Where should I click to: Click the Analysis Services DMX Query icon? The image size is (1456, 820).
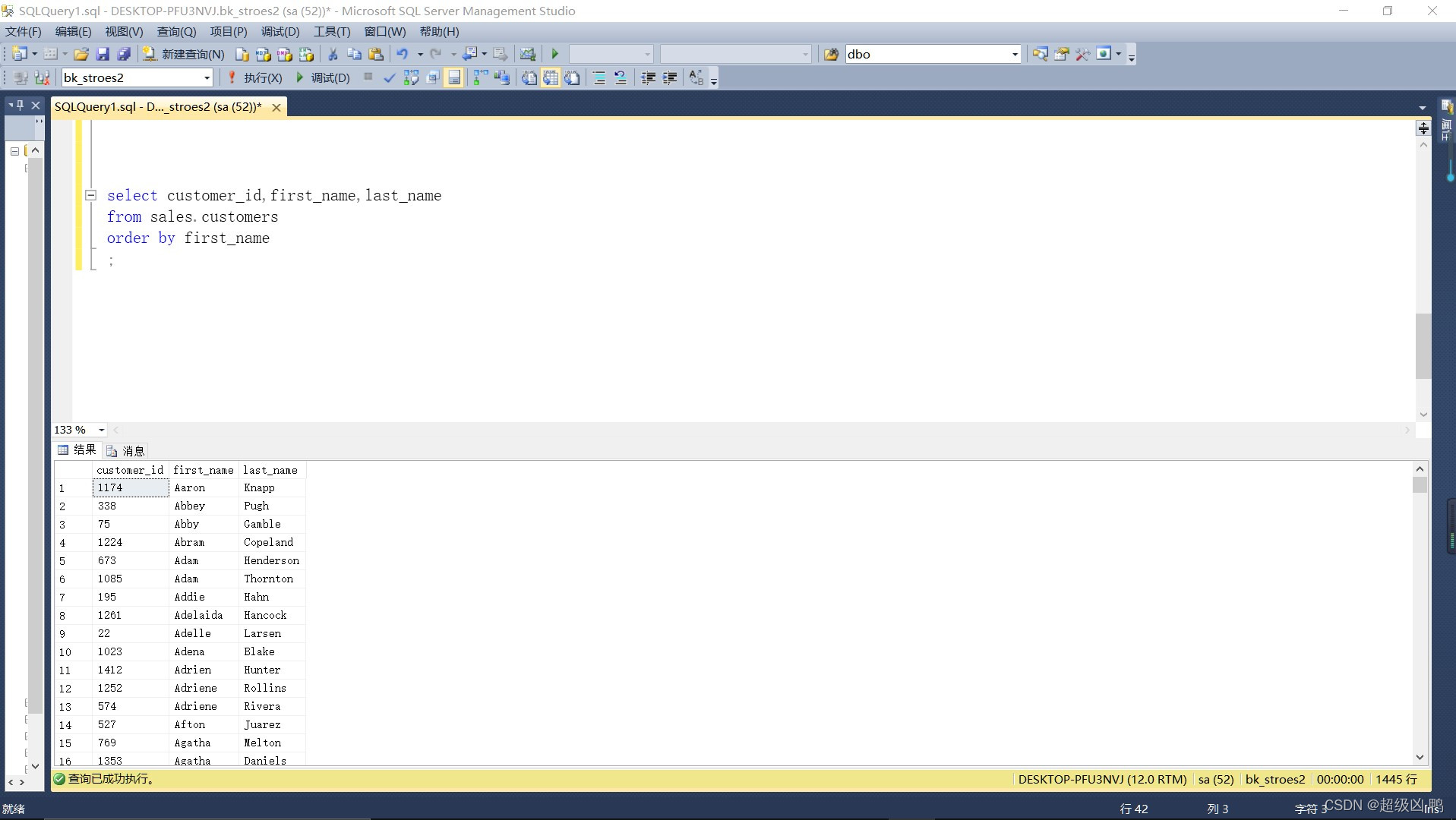[x=285, y=54]
